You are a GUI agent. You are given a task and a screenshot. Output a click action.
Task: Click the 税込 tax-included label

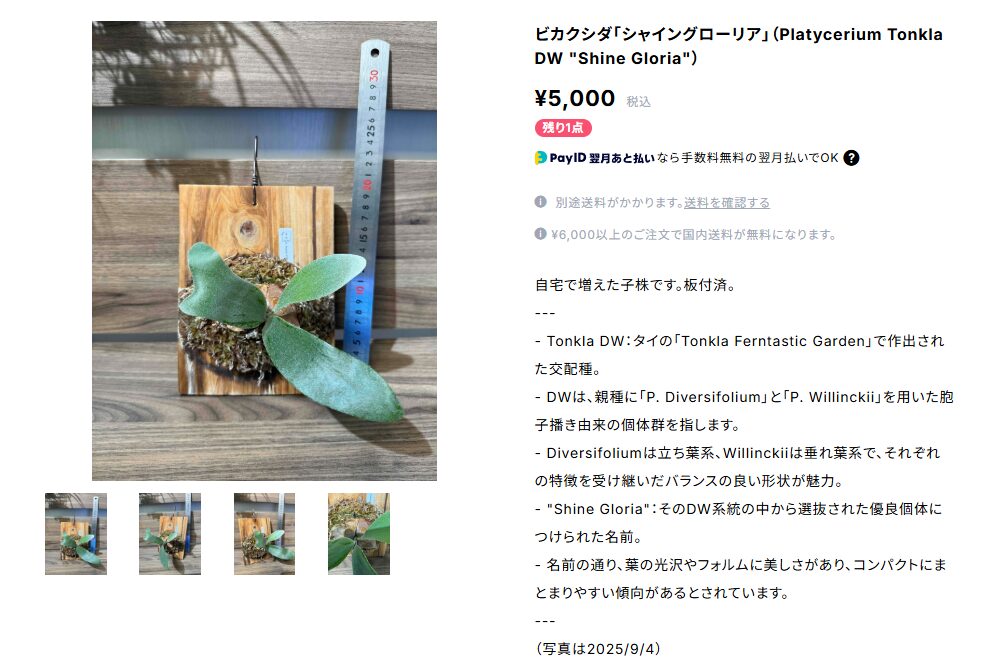click(638, 102)
